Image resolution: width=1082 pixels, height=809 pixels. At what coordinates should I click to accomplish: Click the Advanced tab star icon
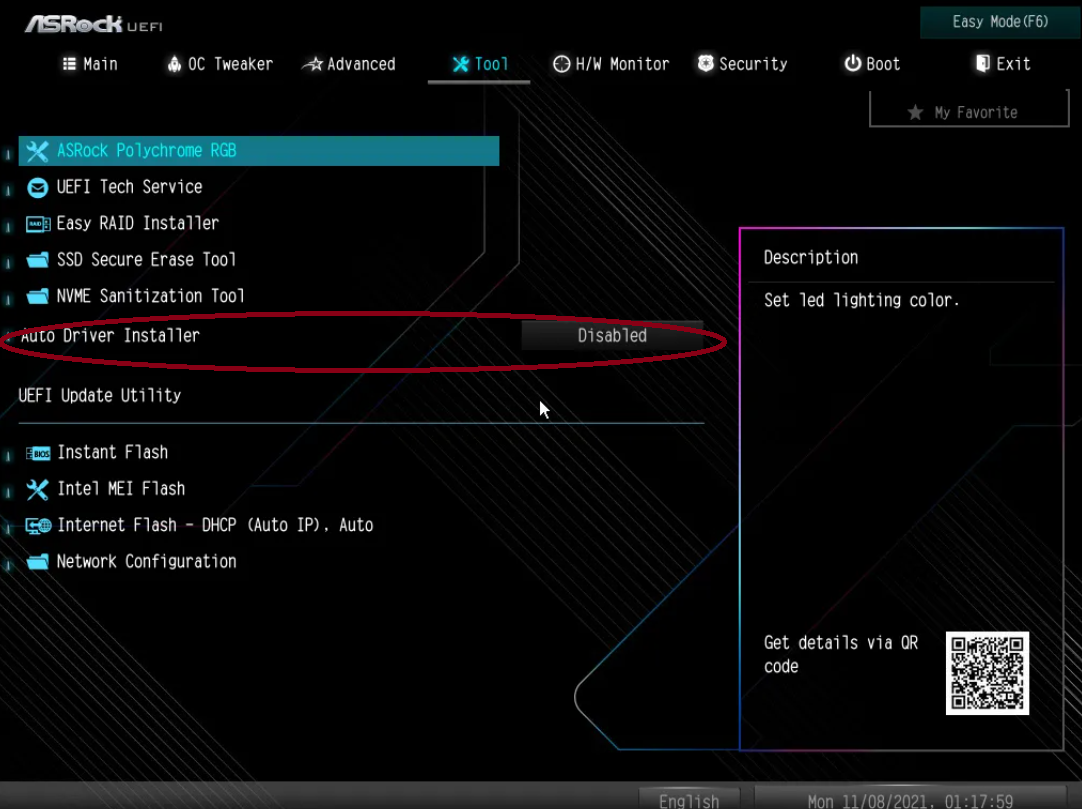(313, 64)
